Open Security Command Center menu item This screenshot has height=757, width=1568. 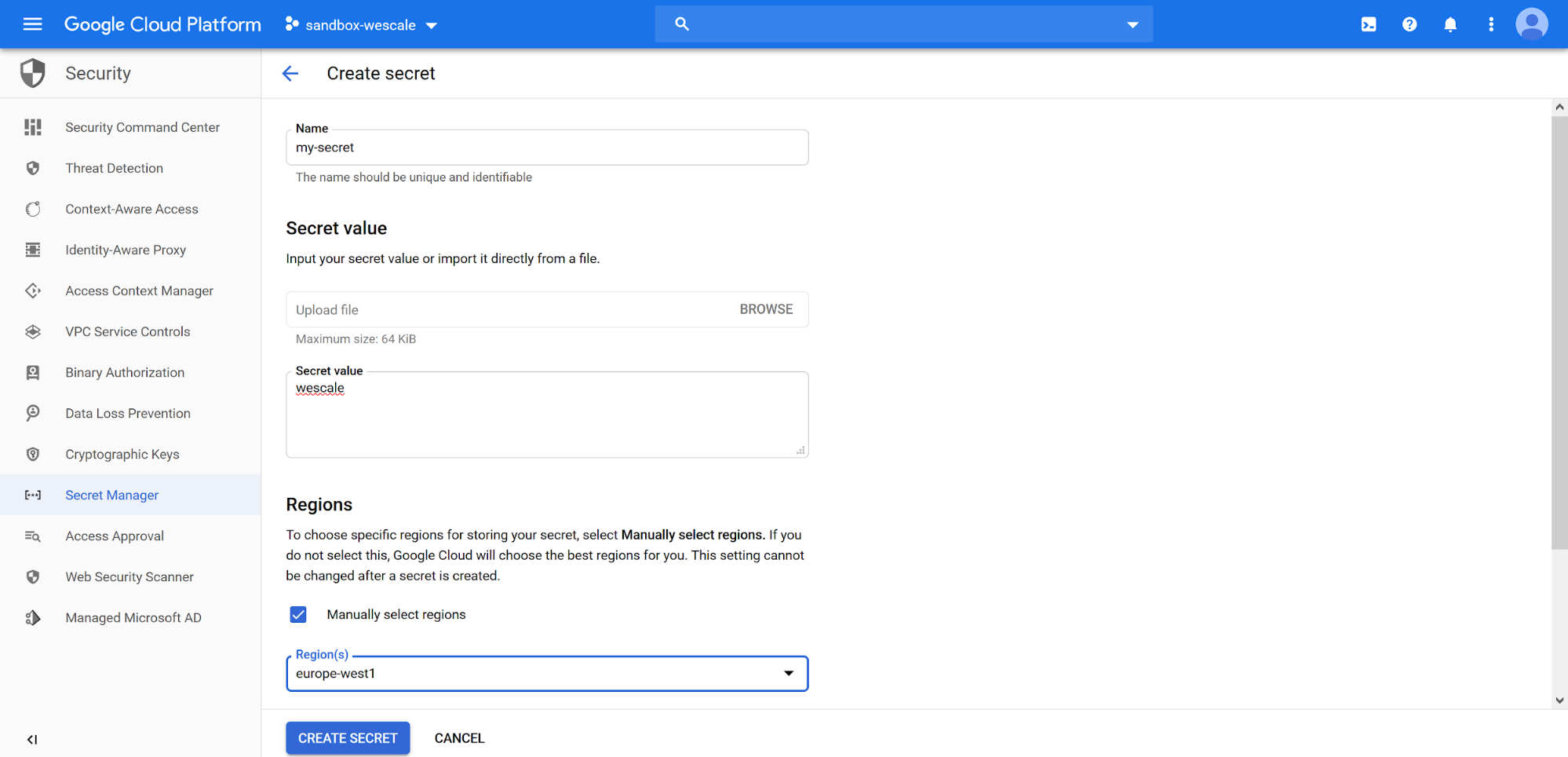pos(130,127)
